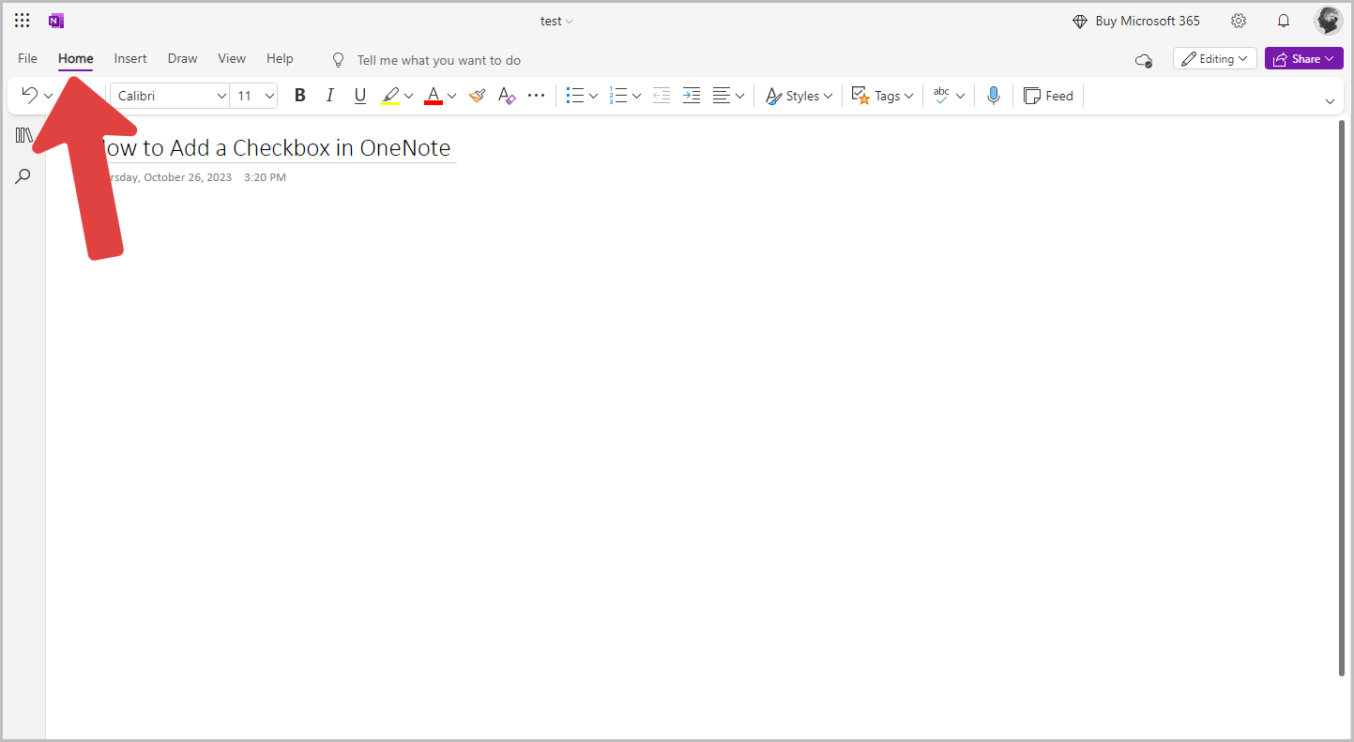The image size is (1354, 742).
Task: Switch to the View tab
Action: [x=232, y=59]
